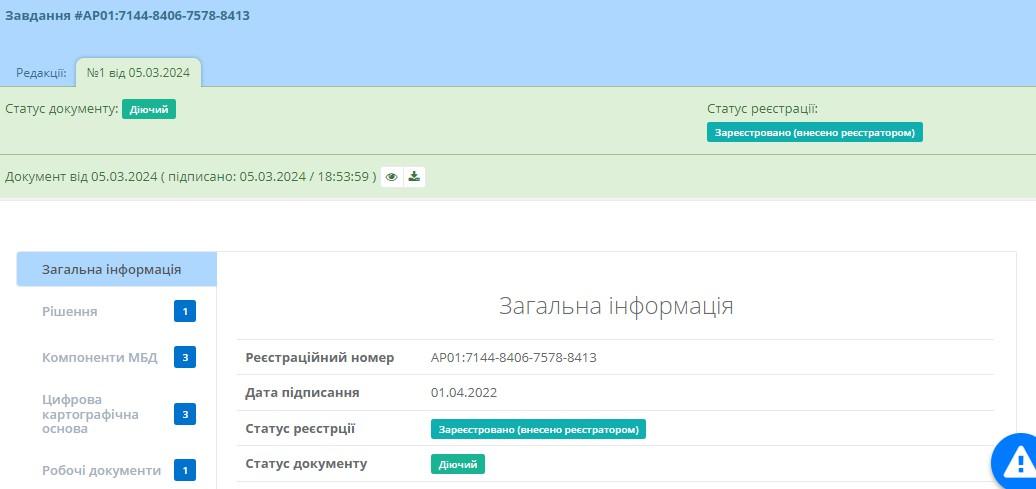This screenshot has height=489, width=1036.
Task: Open the Цифрова картографічна основа section
Action: [x=90, y=414]
